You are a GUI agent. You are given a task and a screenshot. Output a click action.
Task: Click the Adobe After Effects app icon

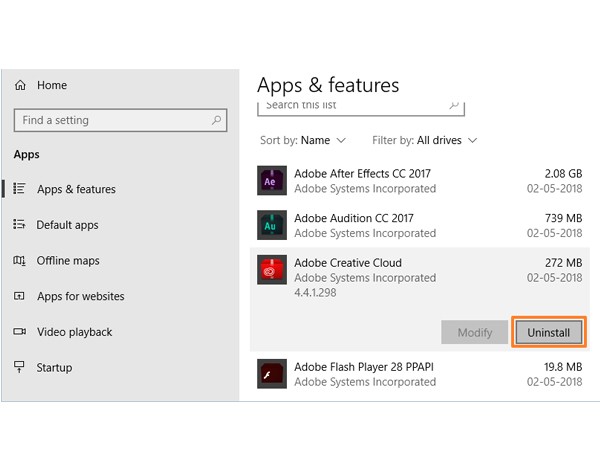[x=272, y=181]
